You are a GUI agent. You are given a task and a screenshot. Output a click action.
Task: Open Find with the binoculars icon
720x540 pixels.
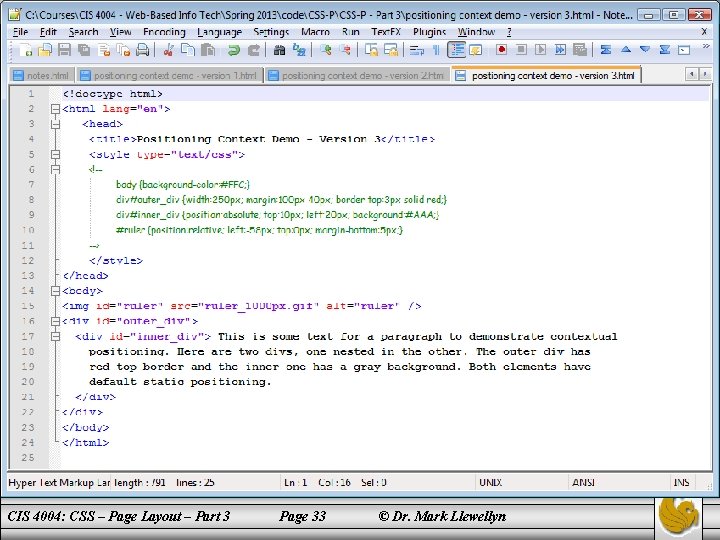pyautogui.click(x=281, y=50)
